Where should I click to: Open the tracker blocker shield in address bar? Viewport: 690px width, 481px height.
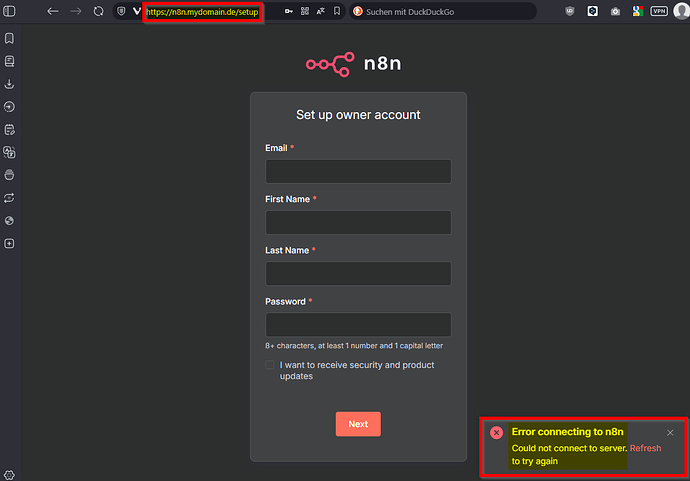121,11
